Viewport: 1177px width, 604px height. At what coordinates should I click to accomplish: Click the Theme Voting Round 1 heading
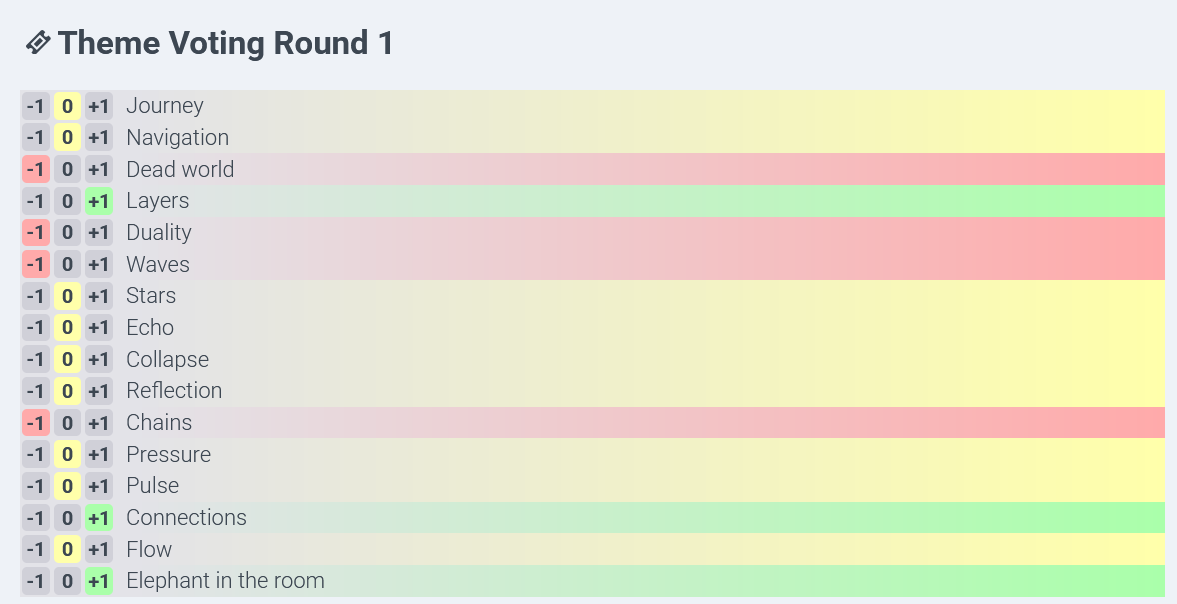coord(225,43)
